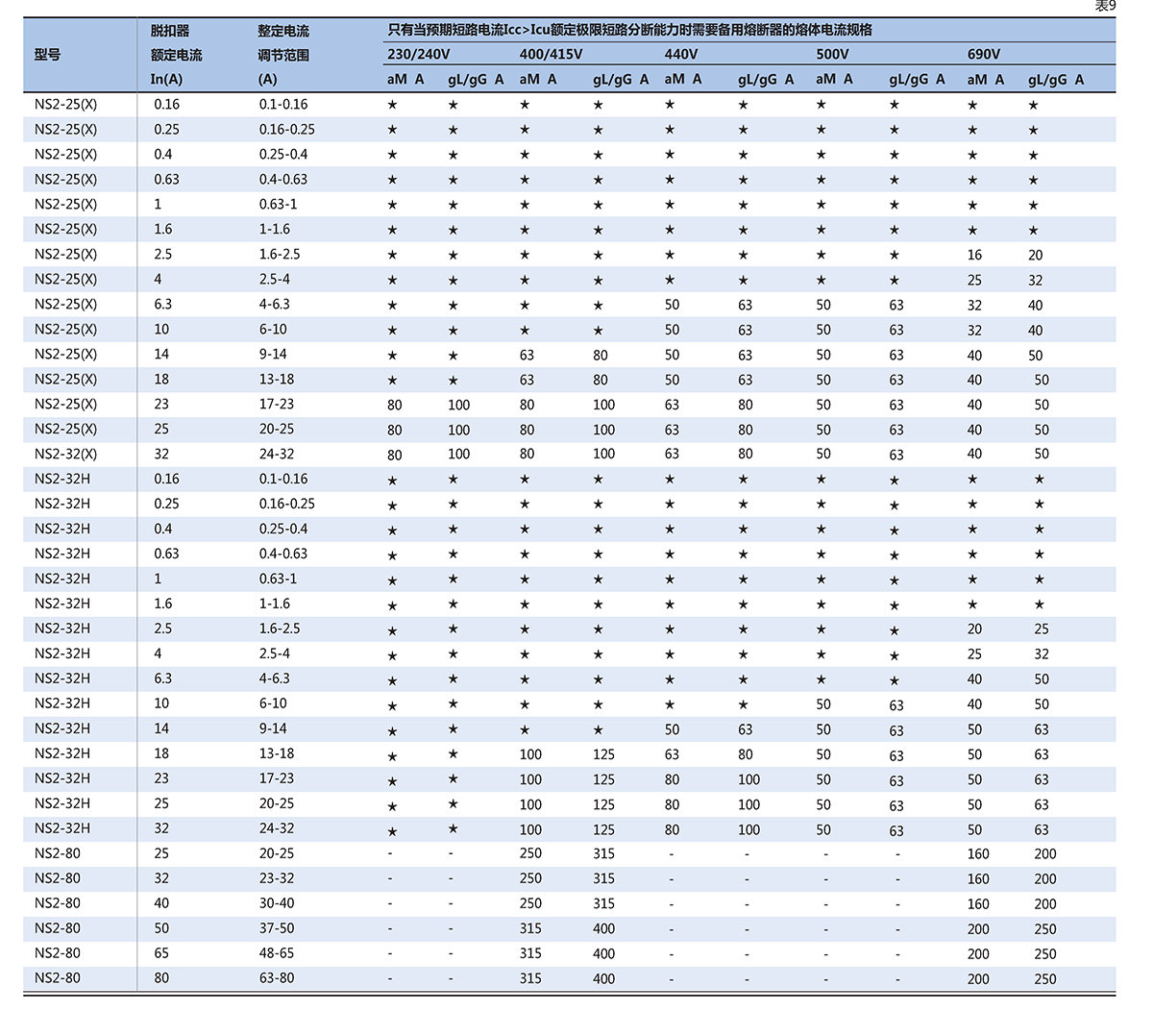Select the 型号 column header

coord(48,55)
